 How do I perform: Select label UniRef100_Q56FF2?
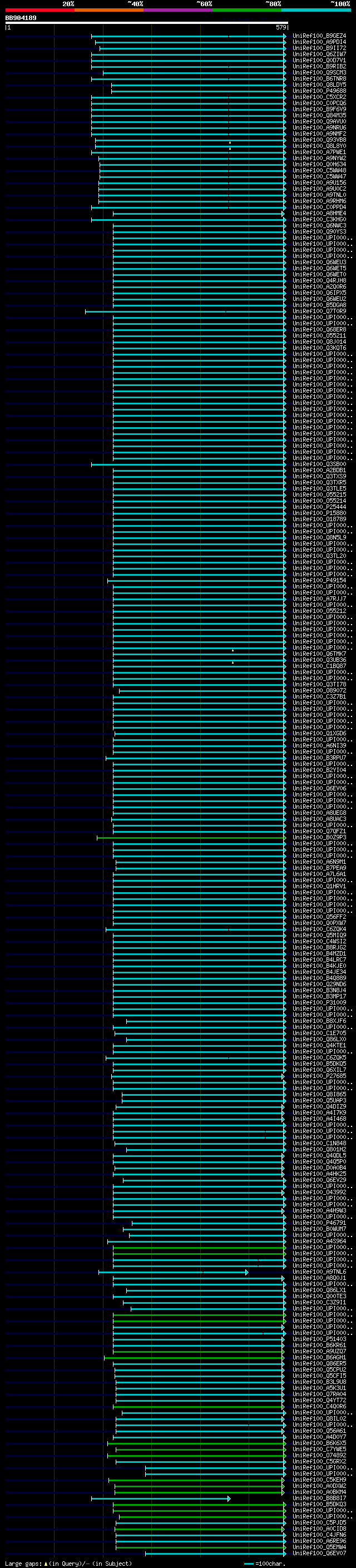319,917
